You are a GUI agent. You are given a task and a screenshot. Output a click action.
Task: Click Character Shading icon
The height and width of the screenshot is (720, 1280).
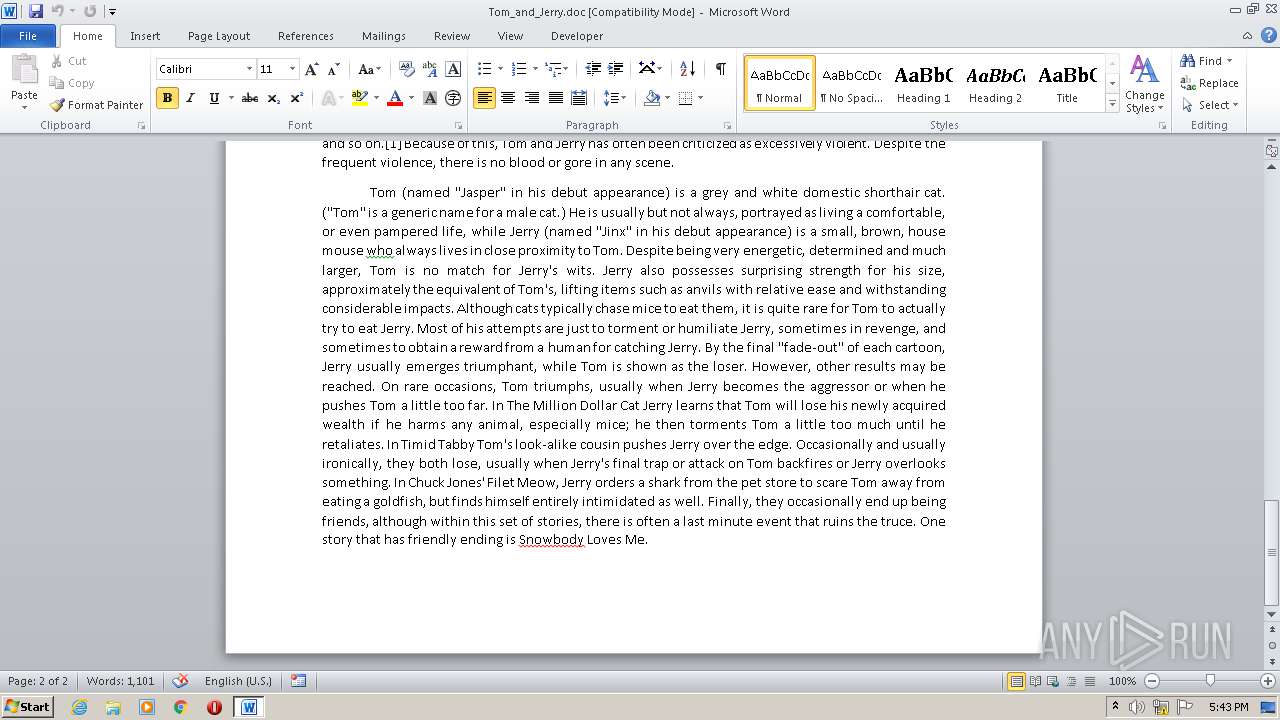(x=430, y=98)
